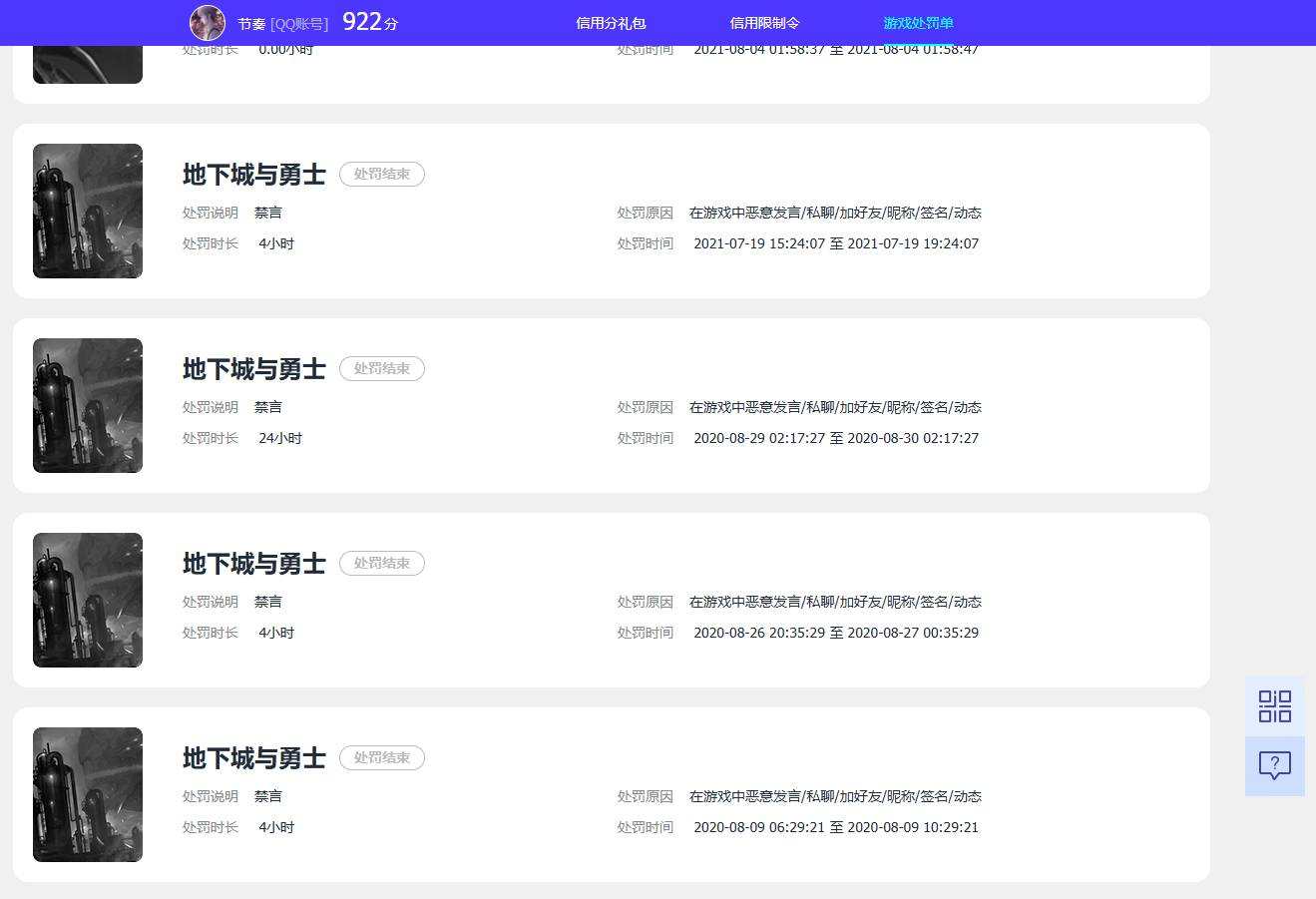Image resolution: width=1316 pixels, height=899 pixels.
Task: Click 禁言 description in the 24小时 card
Action: 268,407
